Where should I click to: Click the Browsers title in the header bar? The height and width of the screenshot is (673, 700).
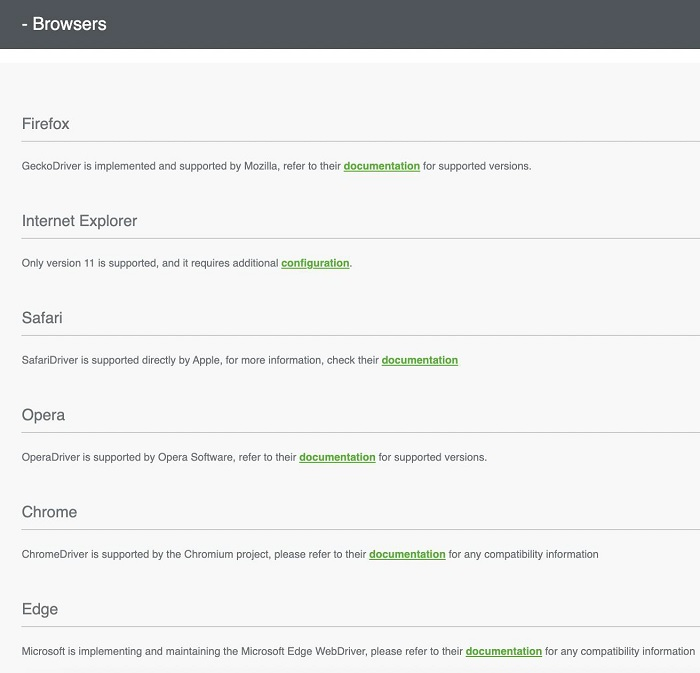69,24
